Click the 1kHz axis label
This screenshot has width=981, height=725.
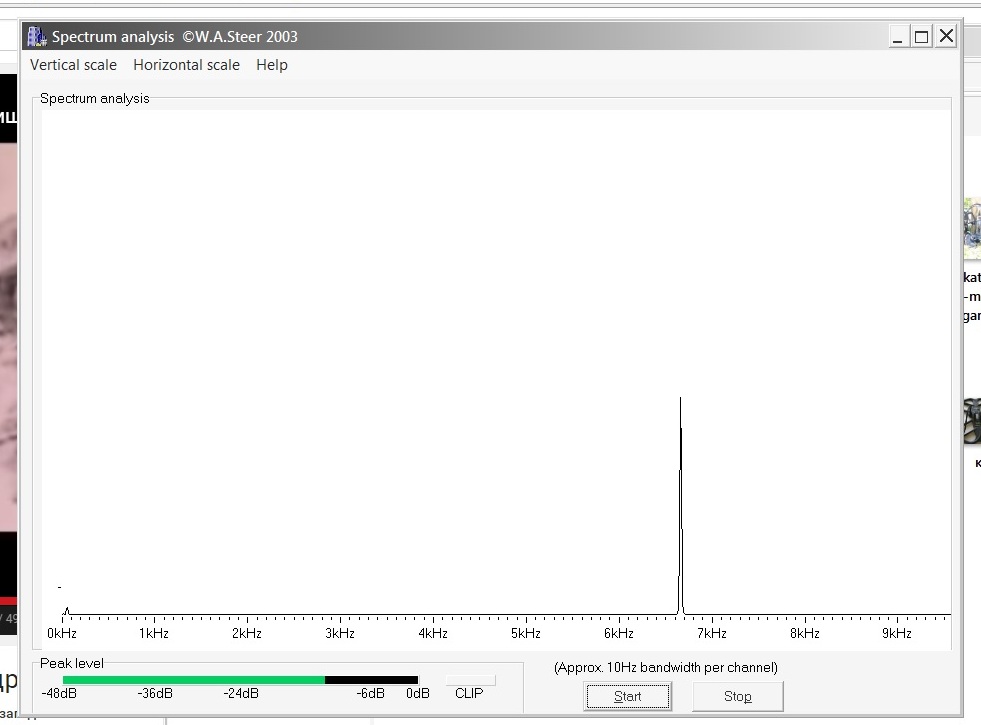coord(154,633)
